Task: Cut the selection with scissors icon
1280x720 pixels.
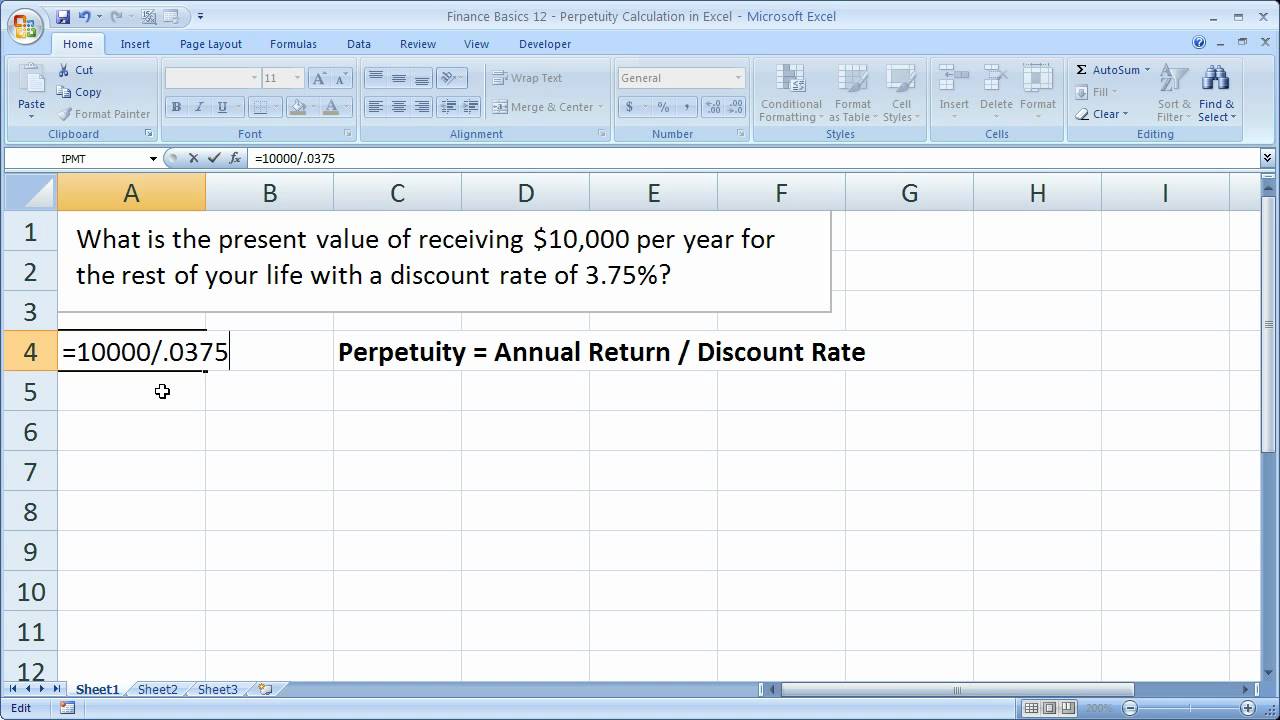Action: point(75,70)
